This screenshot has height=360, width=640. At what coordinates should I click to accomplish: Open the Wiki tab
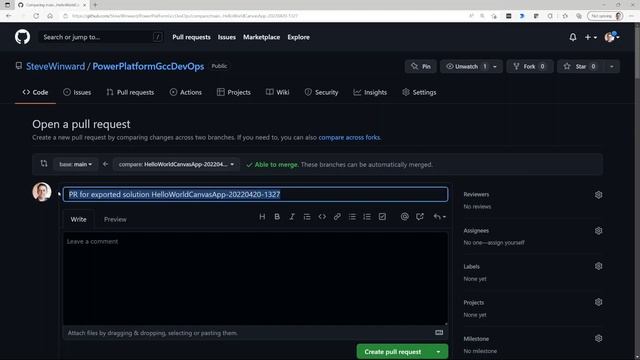(x=278, y=92)
